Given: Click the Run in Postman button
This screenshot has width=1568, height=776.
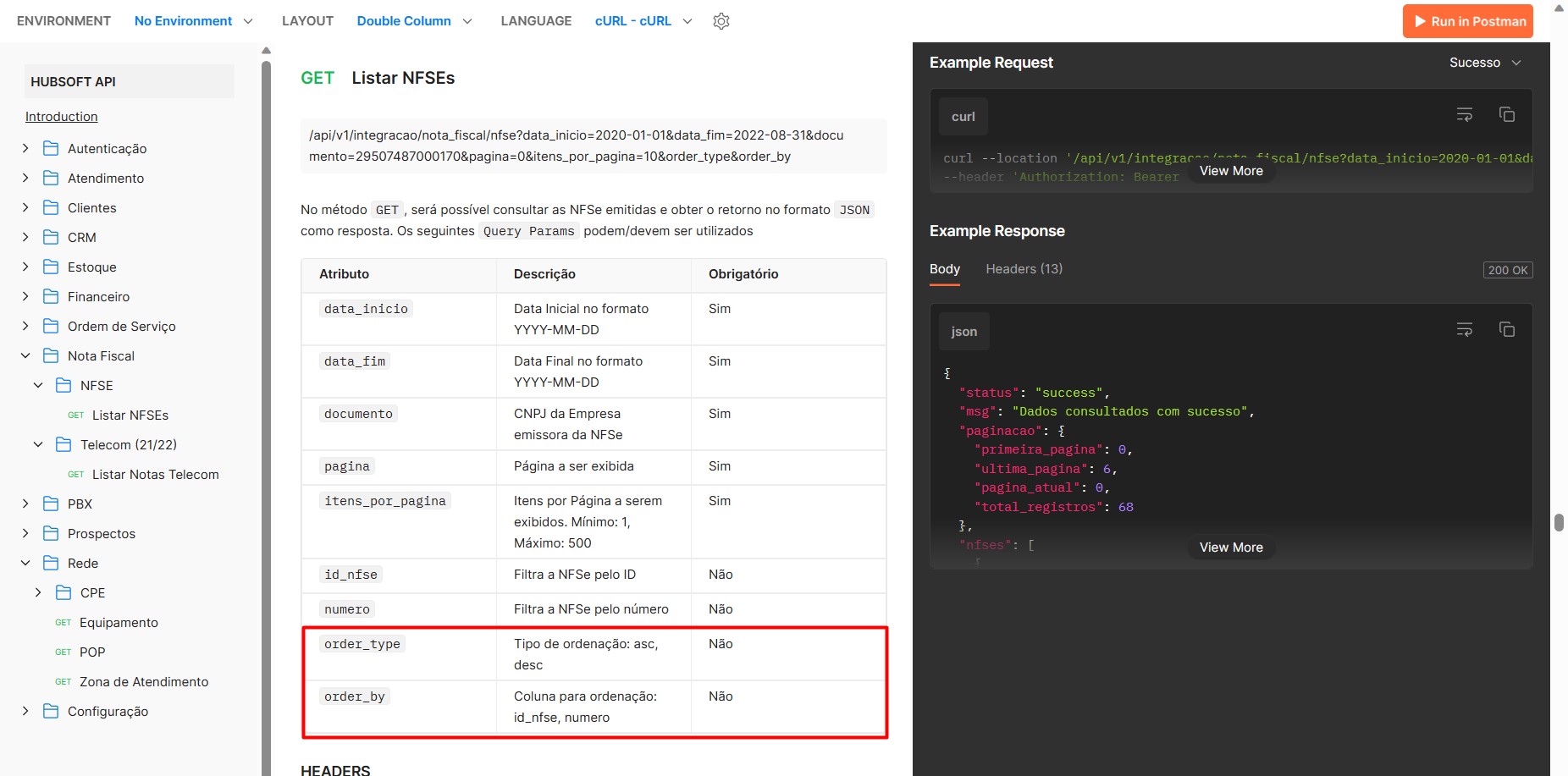Looking at the screenshot, I should point(1468,21).
